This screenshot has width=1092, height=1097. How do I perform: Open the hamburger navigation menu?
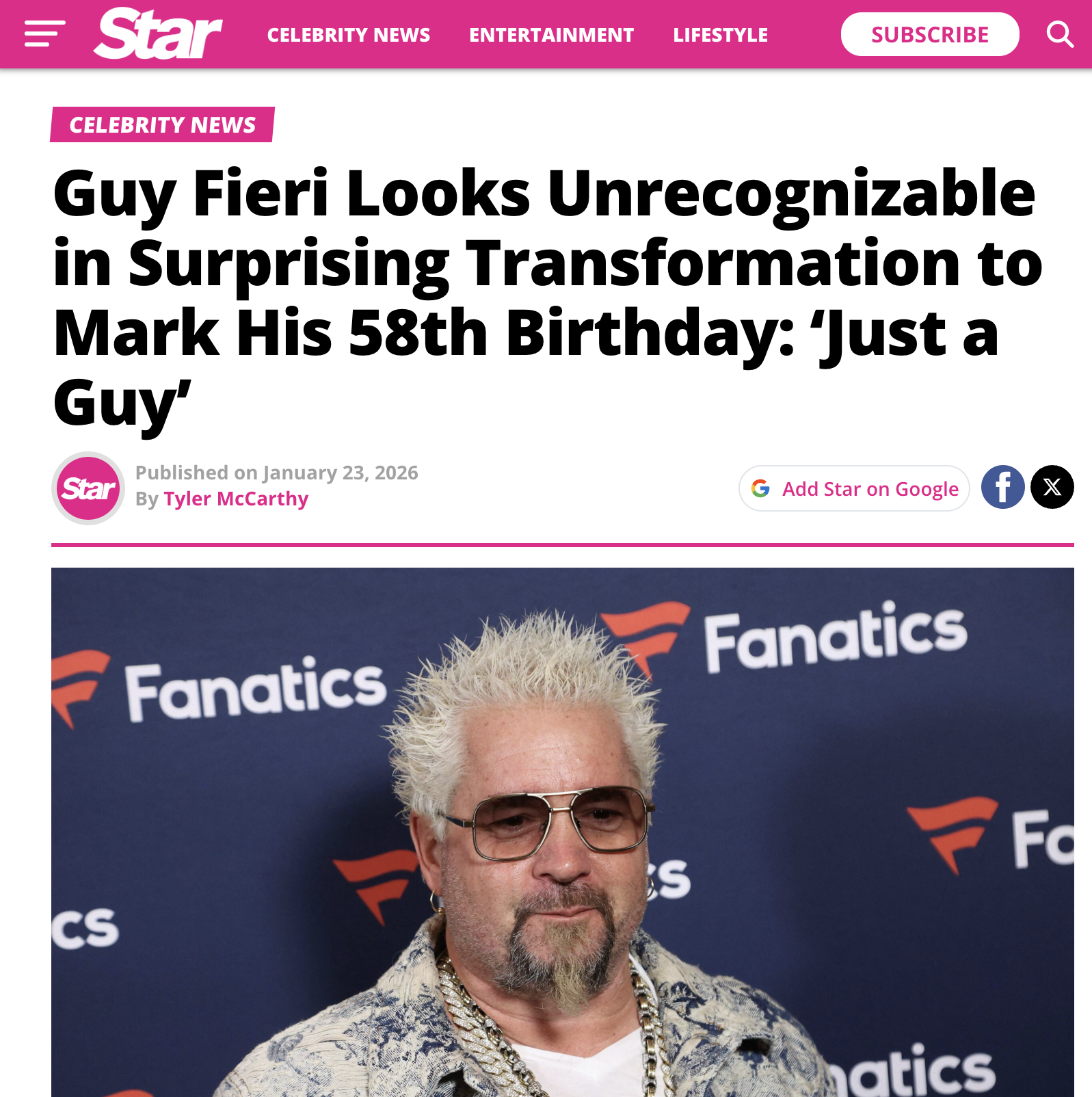44,34
